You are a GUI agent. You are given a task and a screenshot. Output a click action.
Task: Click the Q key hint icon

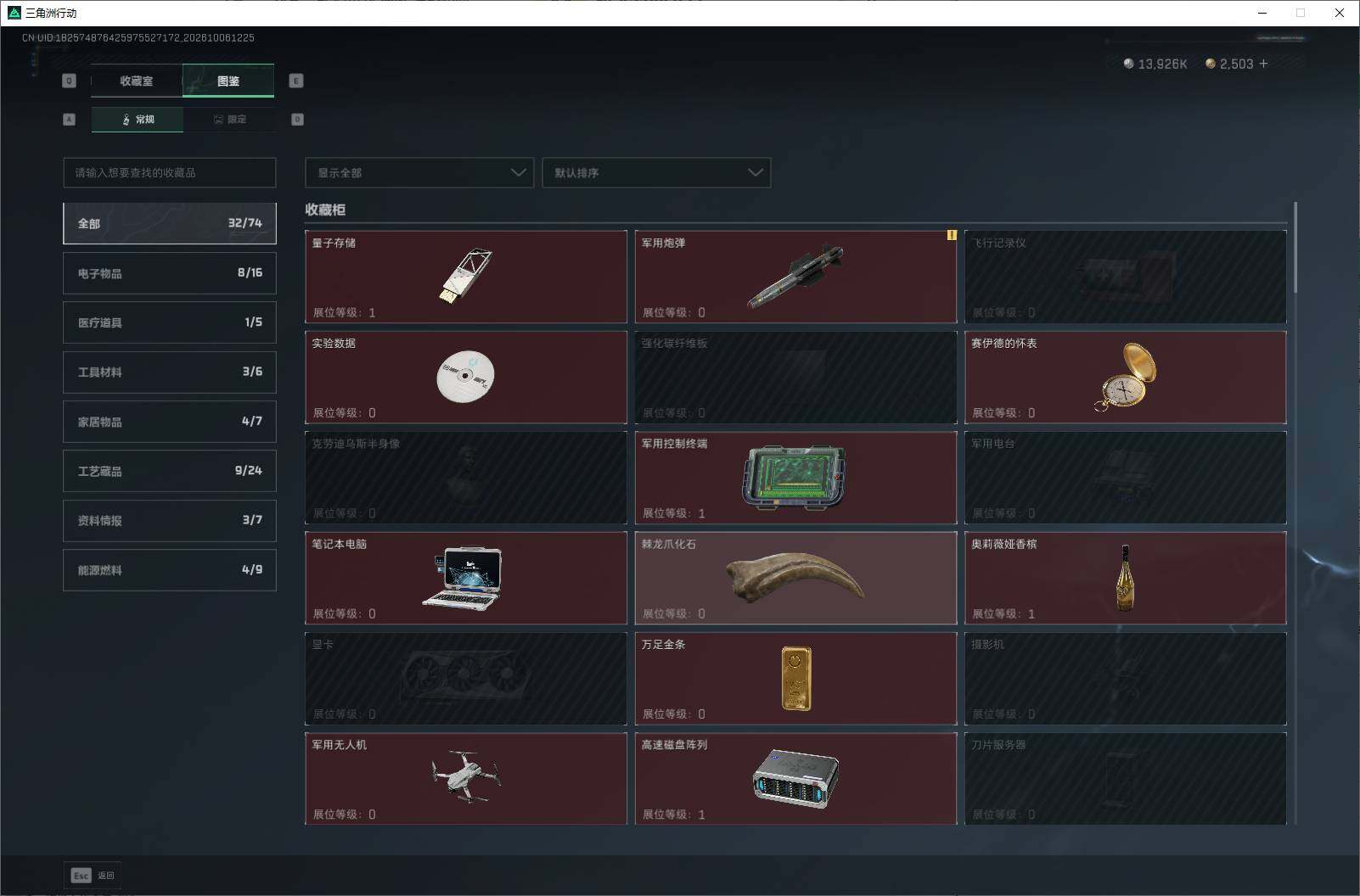pyautogui.click(x=70, y=81)
